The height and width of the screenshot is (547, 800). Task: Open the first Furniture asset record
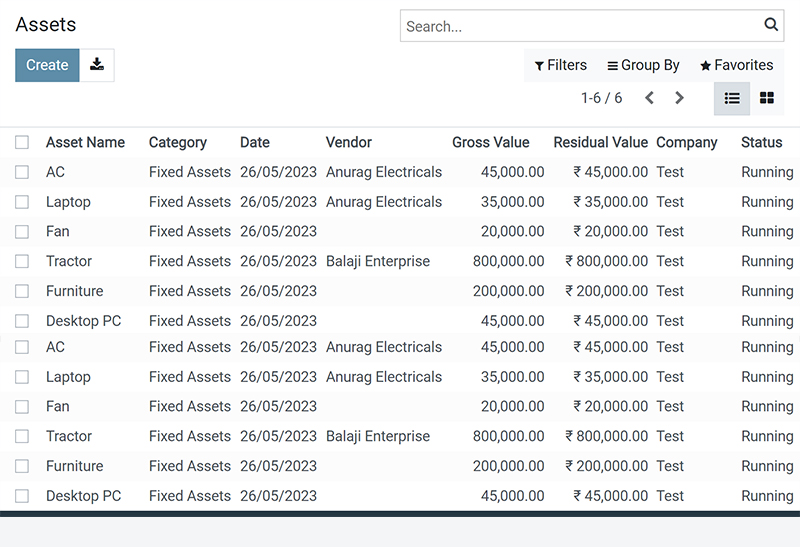point(74,291)
